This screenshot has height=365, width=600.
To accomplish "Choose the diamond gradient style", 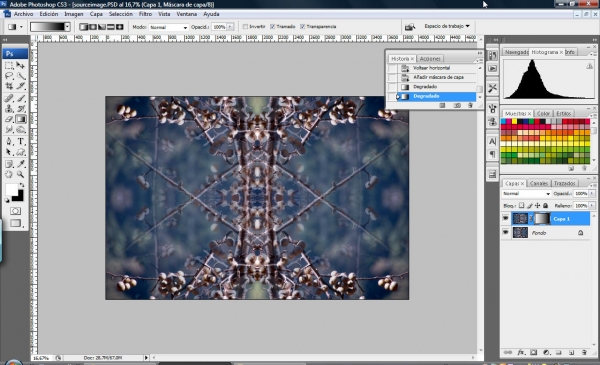I will click(119, 27).
